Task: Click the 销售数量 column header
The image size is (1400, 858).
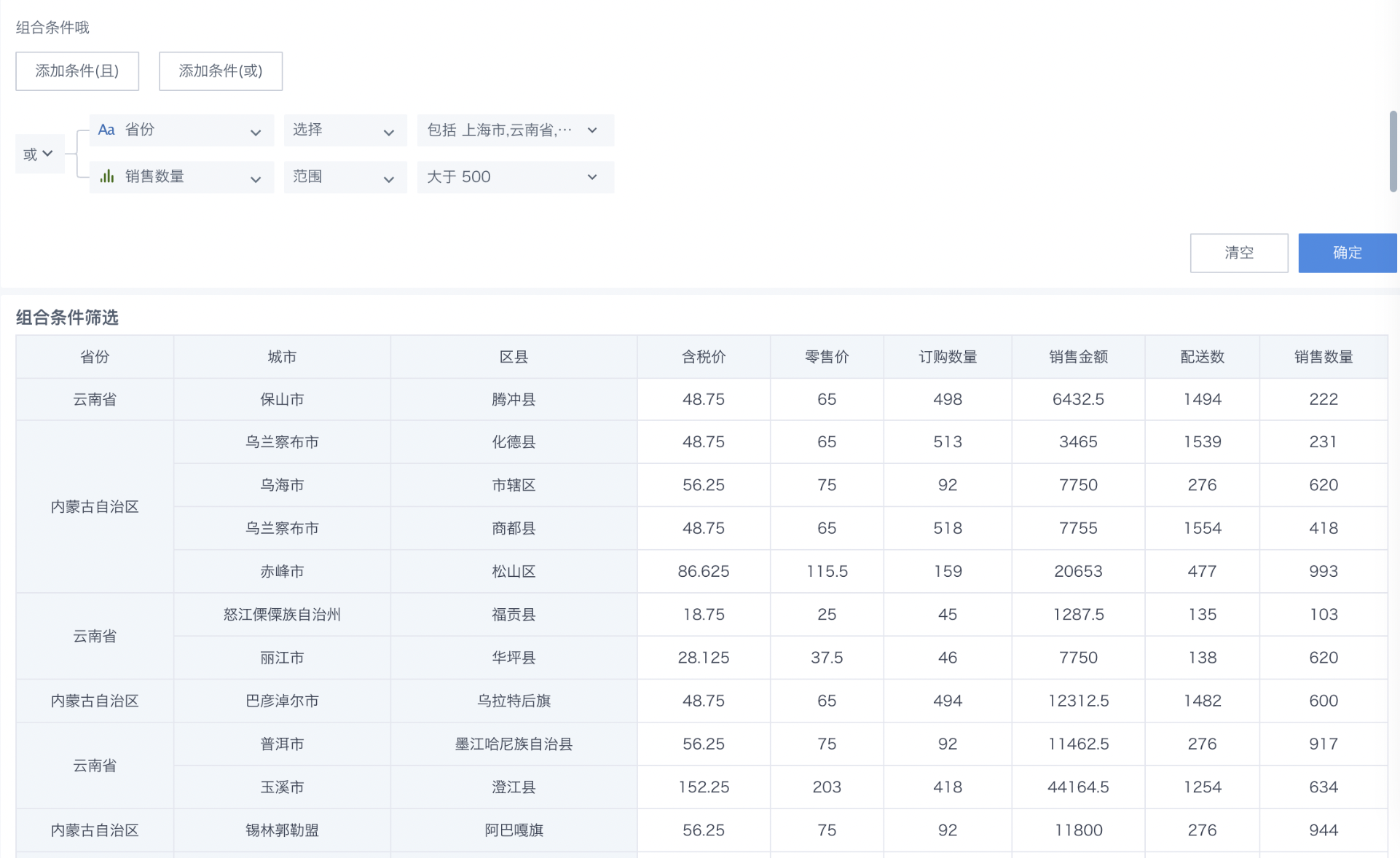Action: click(1323, 357)
